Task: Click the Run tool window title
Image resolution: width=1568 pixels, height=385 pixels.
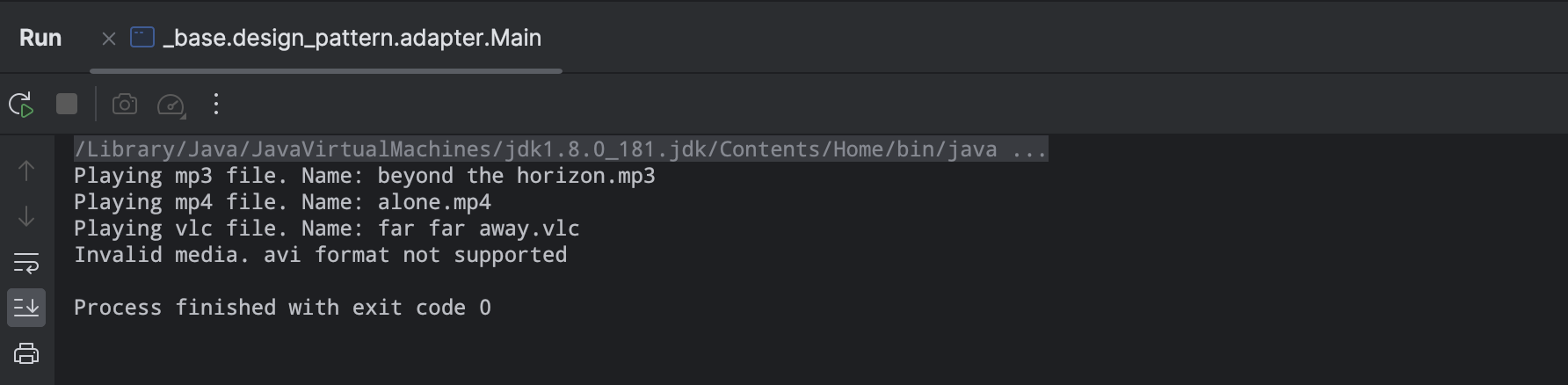Action: (40, 39)
